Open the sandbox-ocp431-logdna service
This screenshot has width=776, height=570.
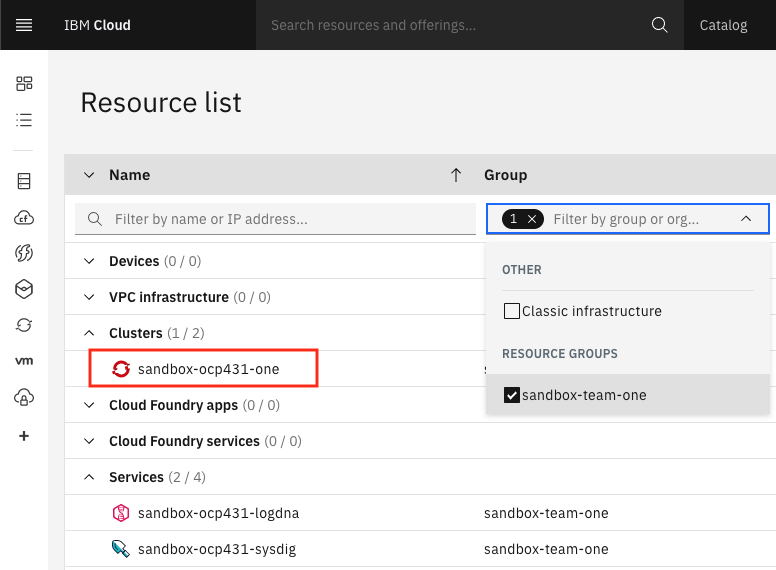(x=218, y=513)
